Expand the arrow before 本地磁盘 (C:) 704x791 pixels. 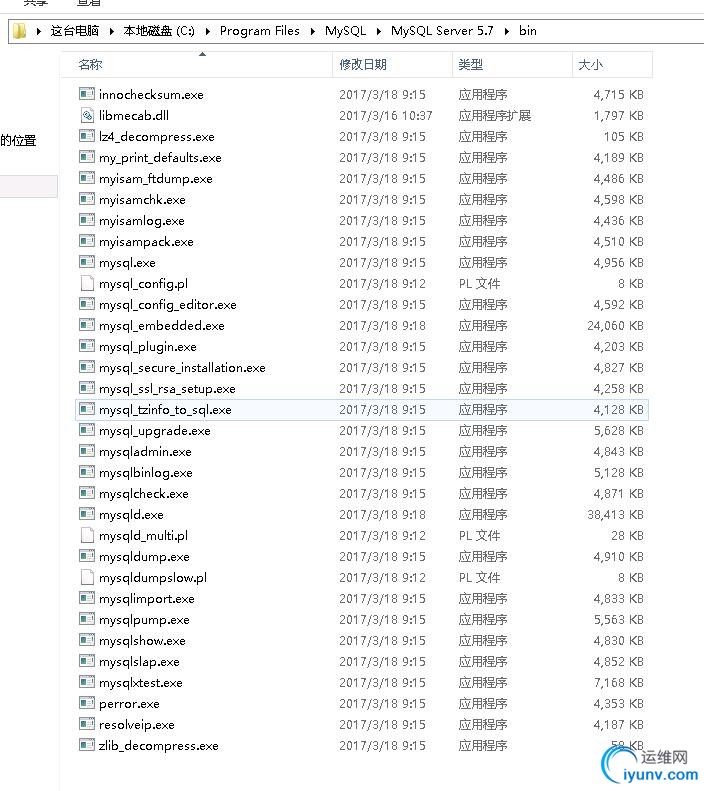pyautogui.click(x=111, y=31)
